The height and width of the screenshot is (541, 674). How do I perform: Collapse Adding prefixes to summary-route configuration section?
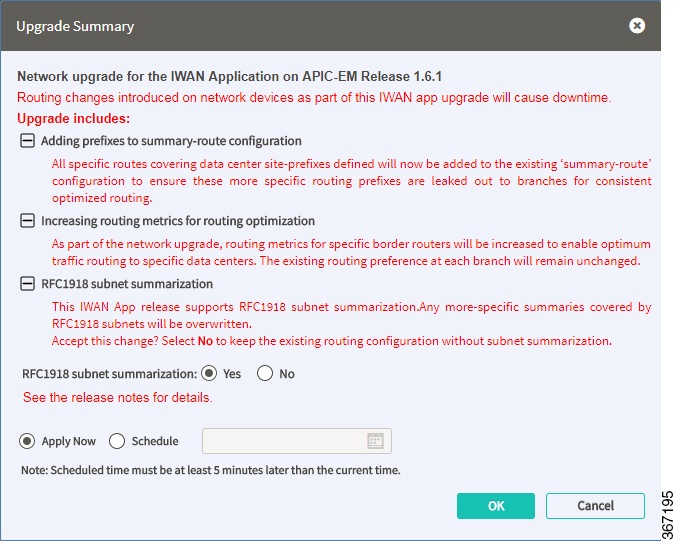pos(28,141)
